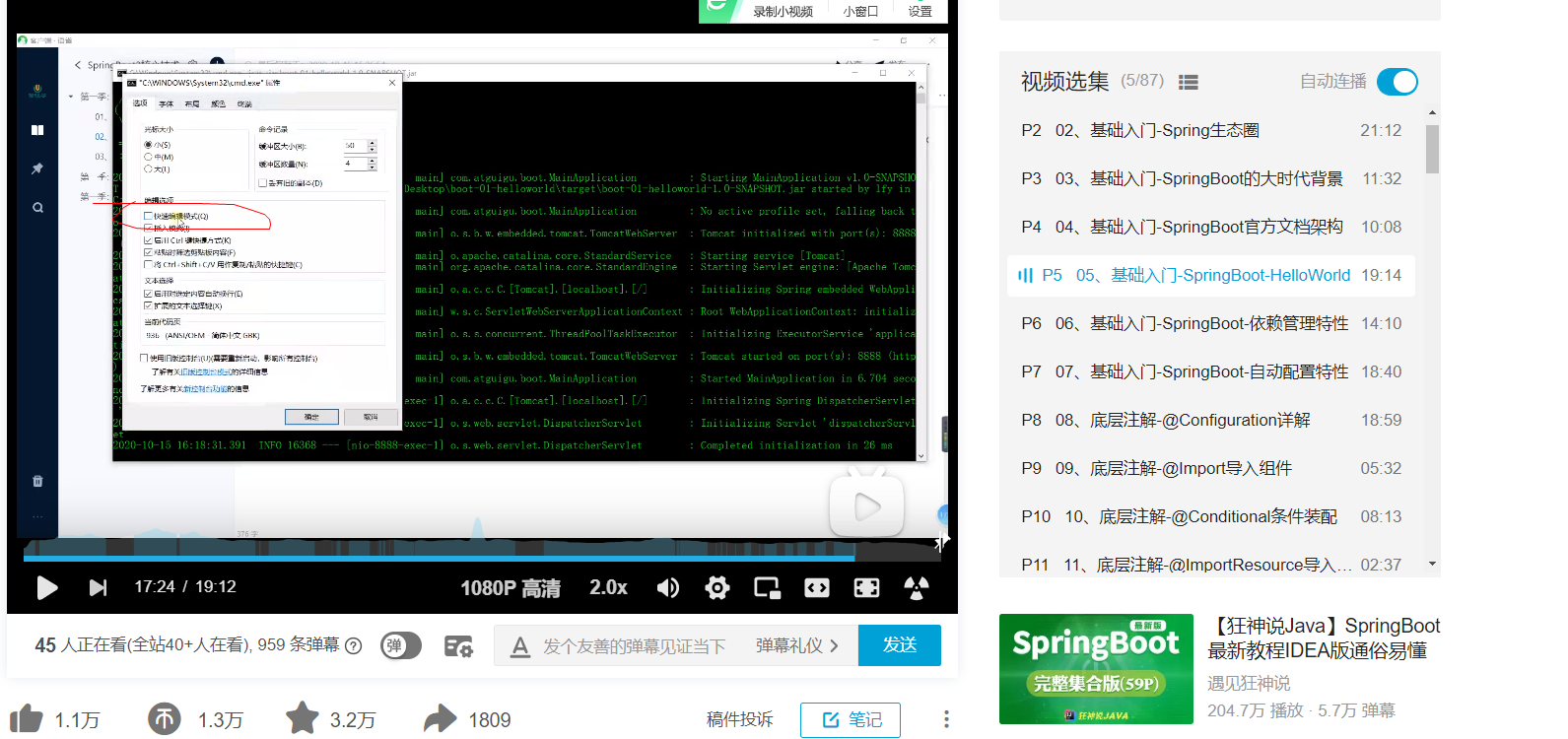1568x739 pixels.
Task: Increase 缓冲区数量 with stepper arrow
Action: 372,161
